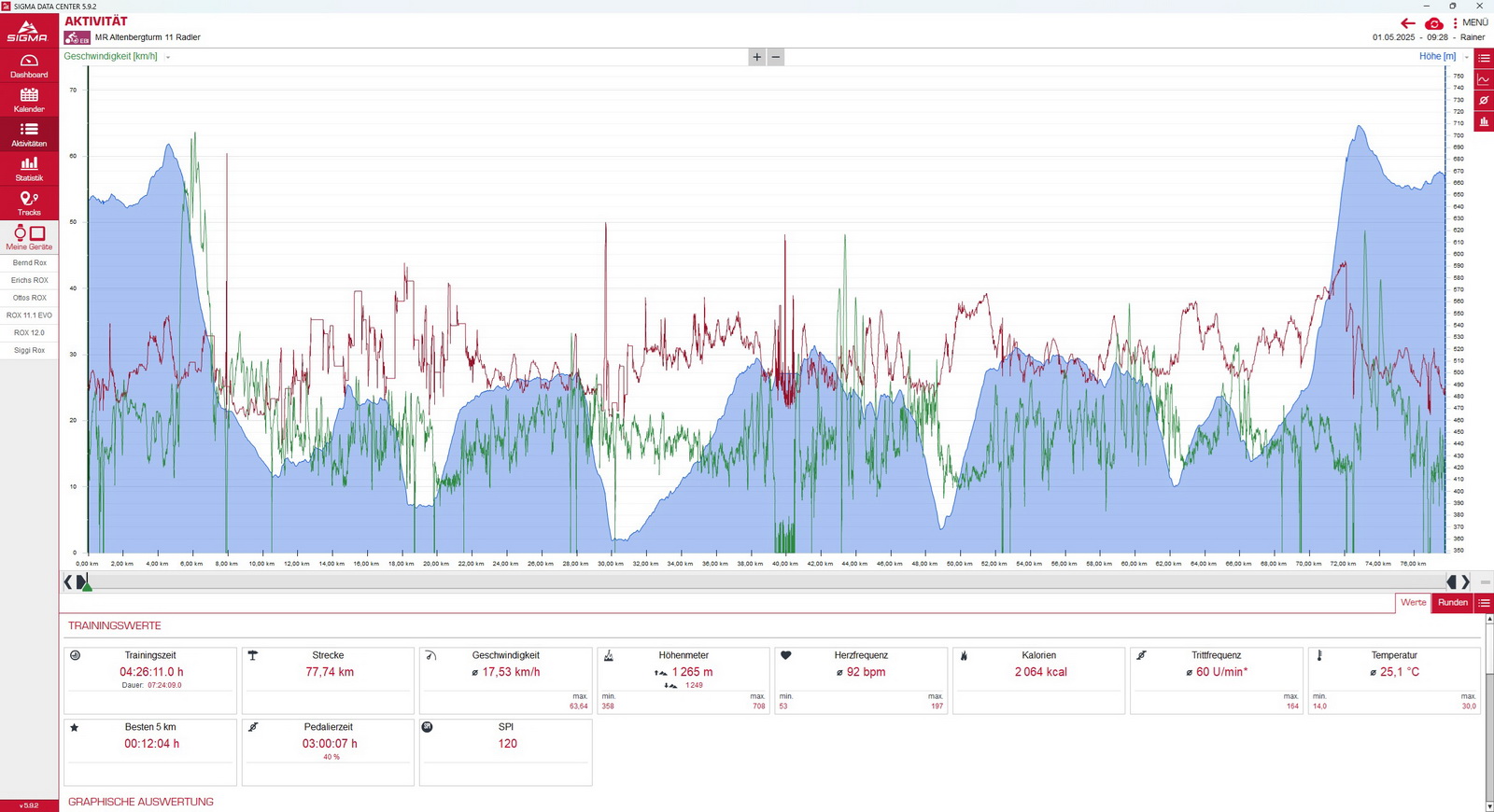Expand the Höhe axis dropdown
This screenshot has height=812, width=1494.
(1466, 57)
